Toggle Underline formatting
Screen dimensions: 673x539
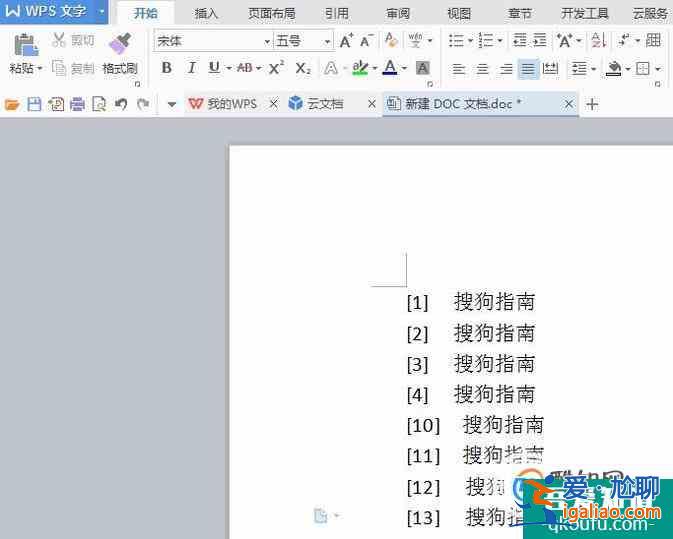tap(214, 68)
